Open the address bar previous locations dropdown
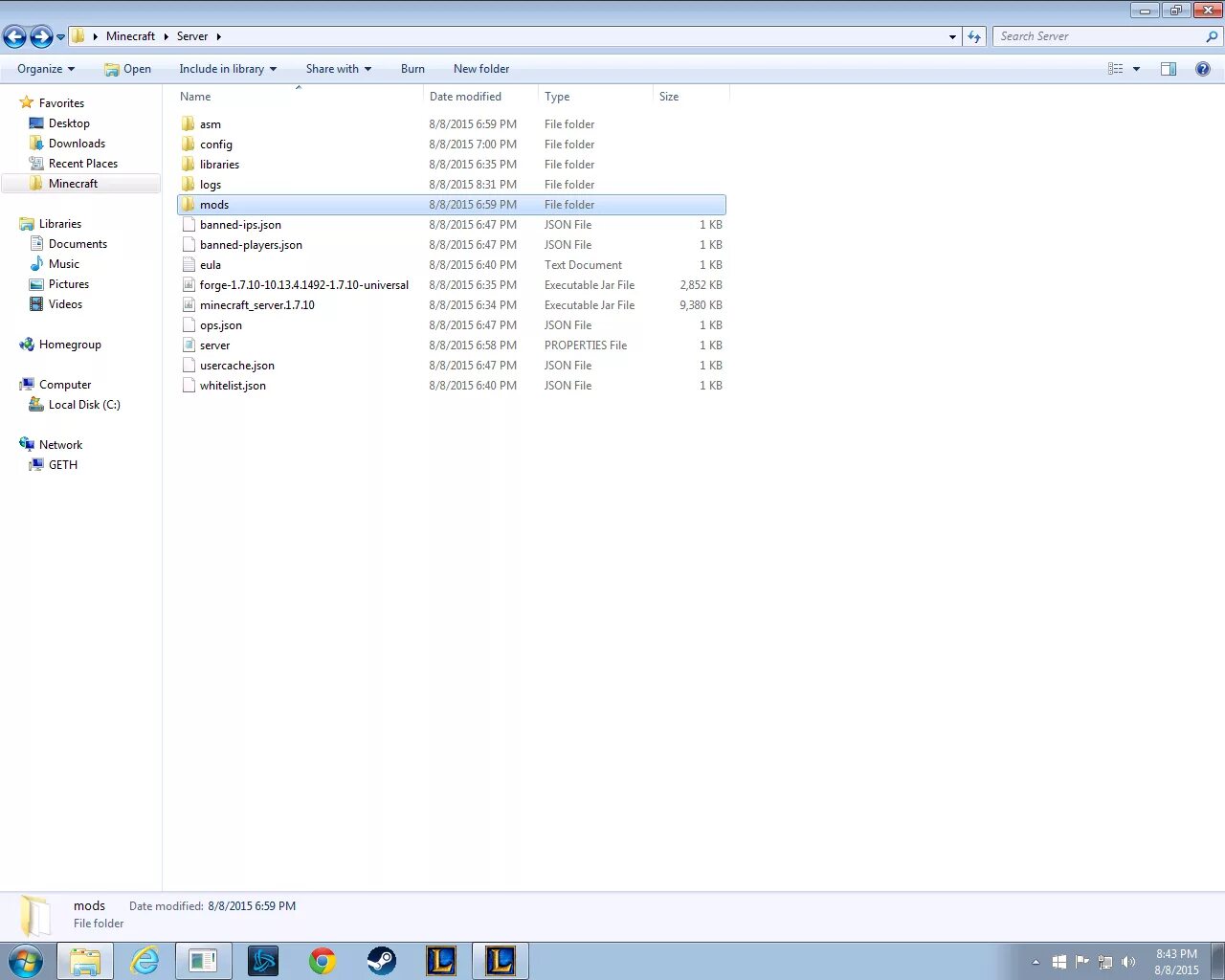The height and width of the screenshot is (980, 1225). [x=952, y=36]
